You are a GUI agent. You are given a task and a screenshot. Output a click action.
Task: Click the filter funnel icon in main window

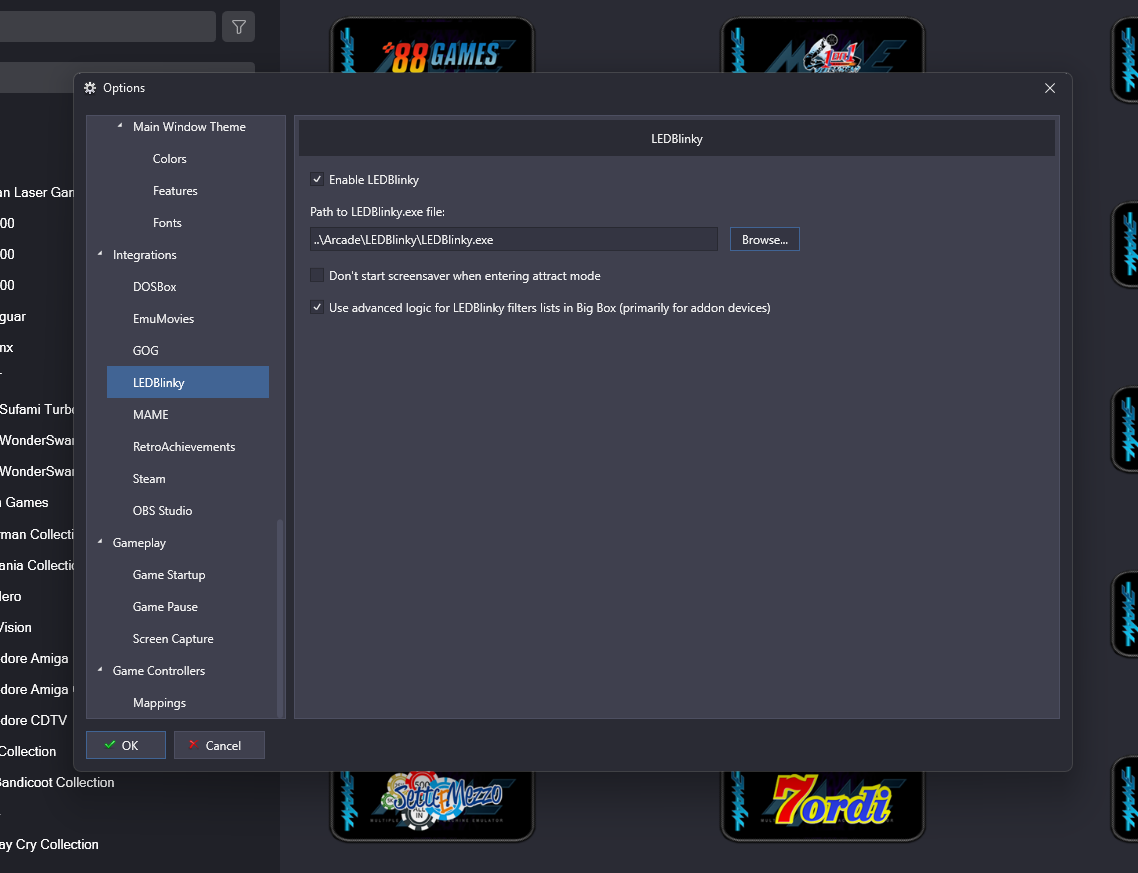238,27
